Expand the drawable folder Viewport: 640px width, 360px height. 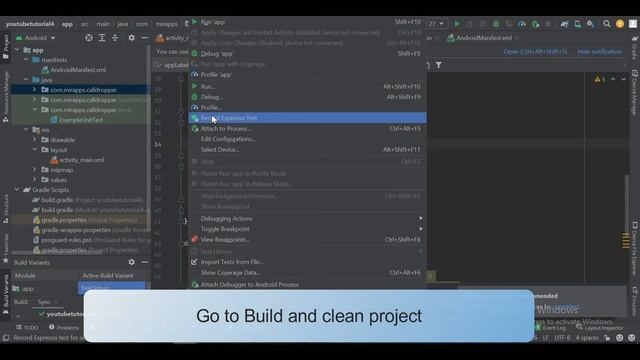(x=35, y=140)
